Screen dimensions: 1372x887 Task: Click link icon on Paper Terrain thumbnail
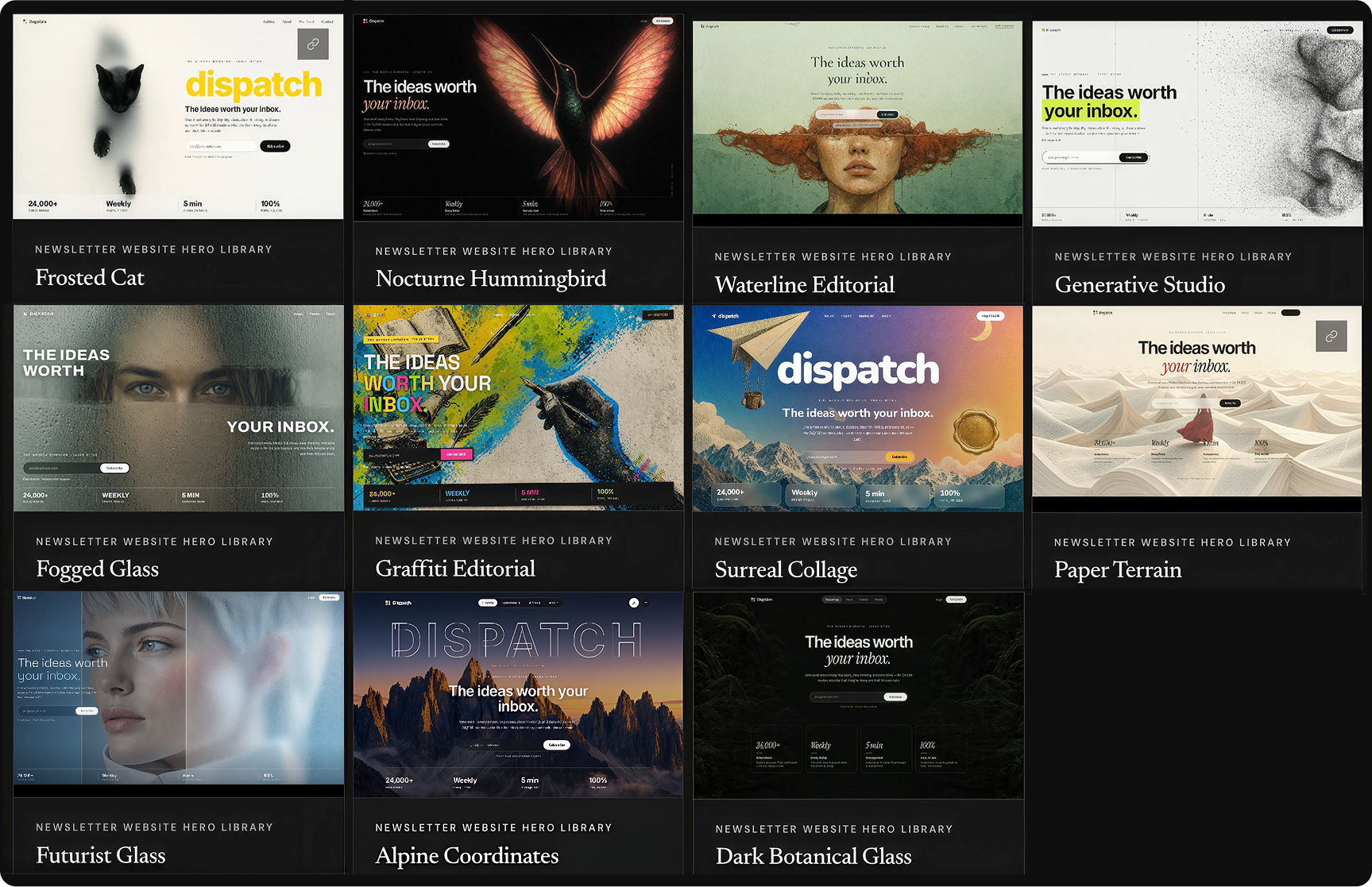click(1331, 336)
